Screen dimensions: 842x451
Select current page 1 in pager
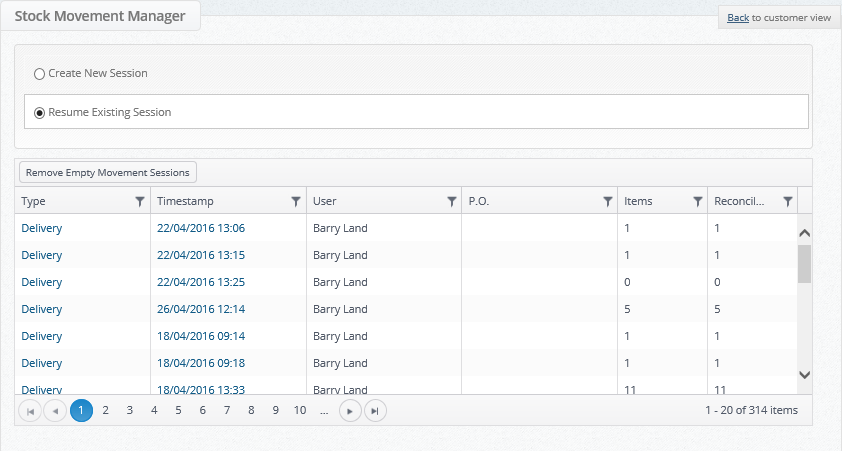[x=81, y=411]
